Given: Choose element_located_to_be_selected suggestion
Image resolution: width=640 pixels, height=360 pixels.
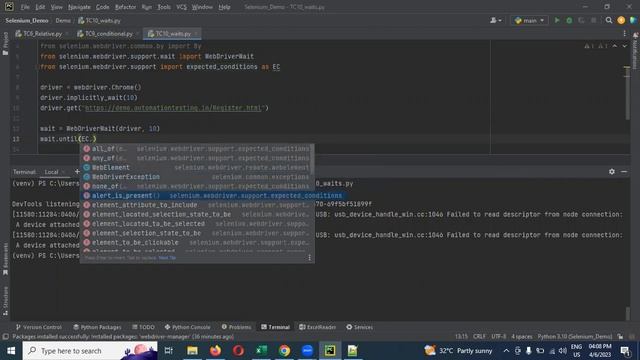Looking at the screenshot, I should 197,224.
